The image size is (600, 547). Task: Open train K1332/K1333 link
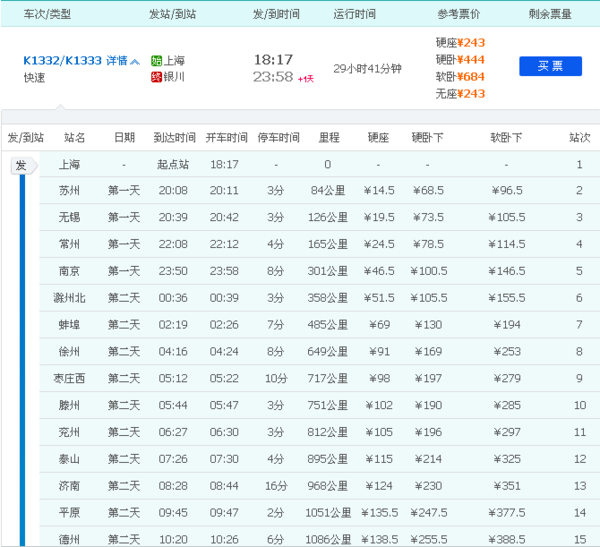pos(62,60)
